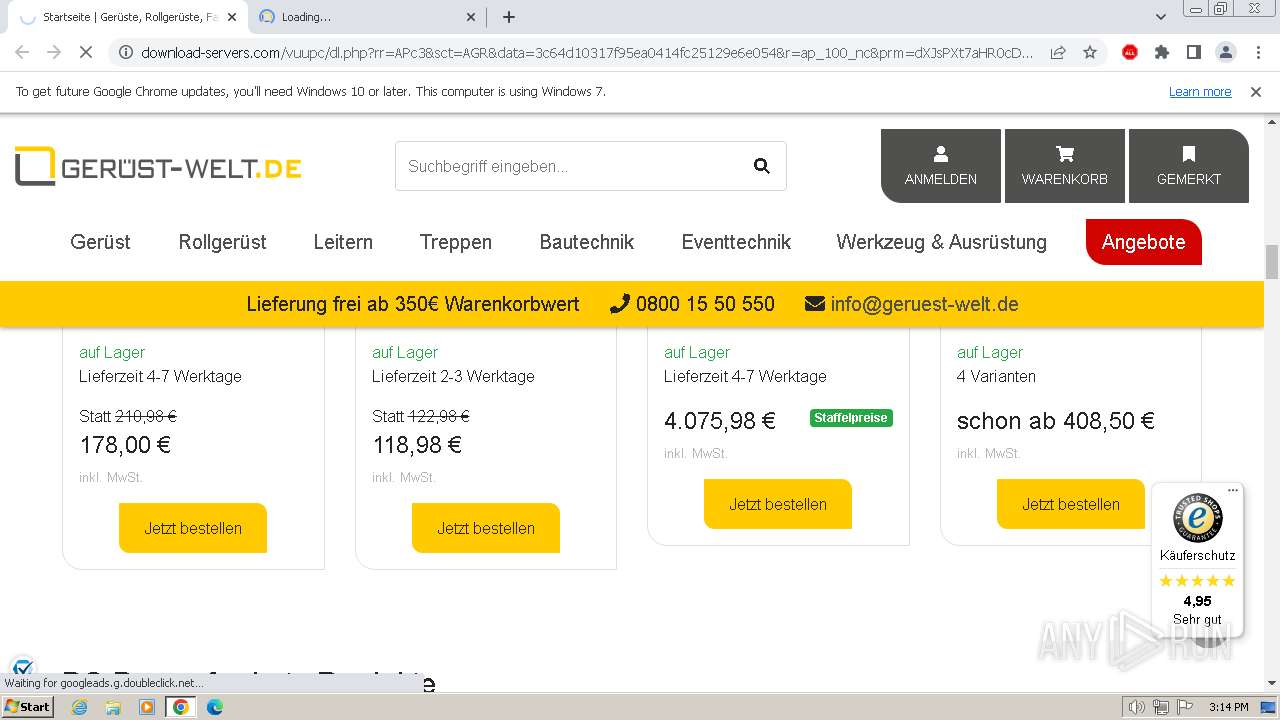Click the search magnifier icon
Image resolution: width=1280 pixels, height=720 pixels.
coord(762,166)
